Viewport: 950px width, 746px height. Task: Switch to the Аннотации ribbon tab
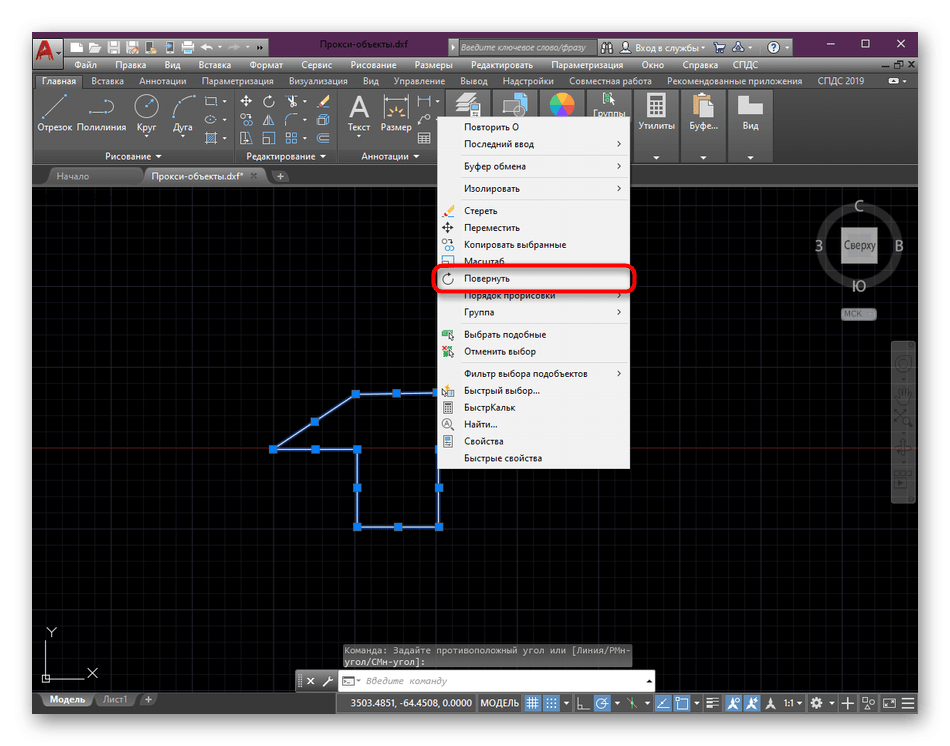(162, 81)
